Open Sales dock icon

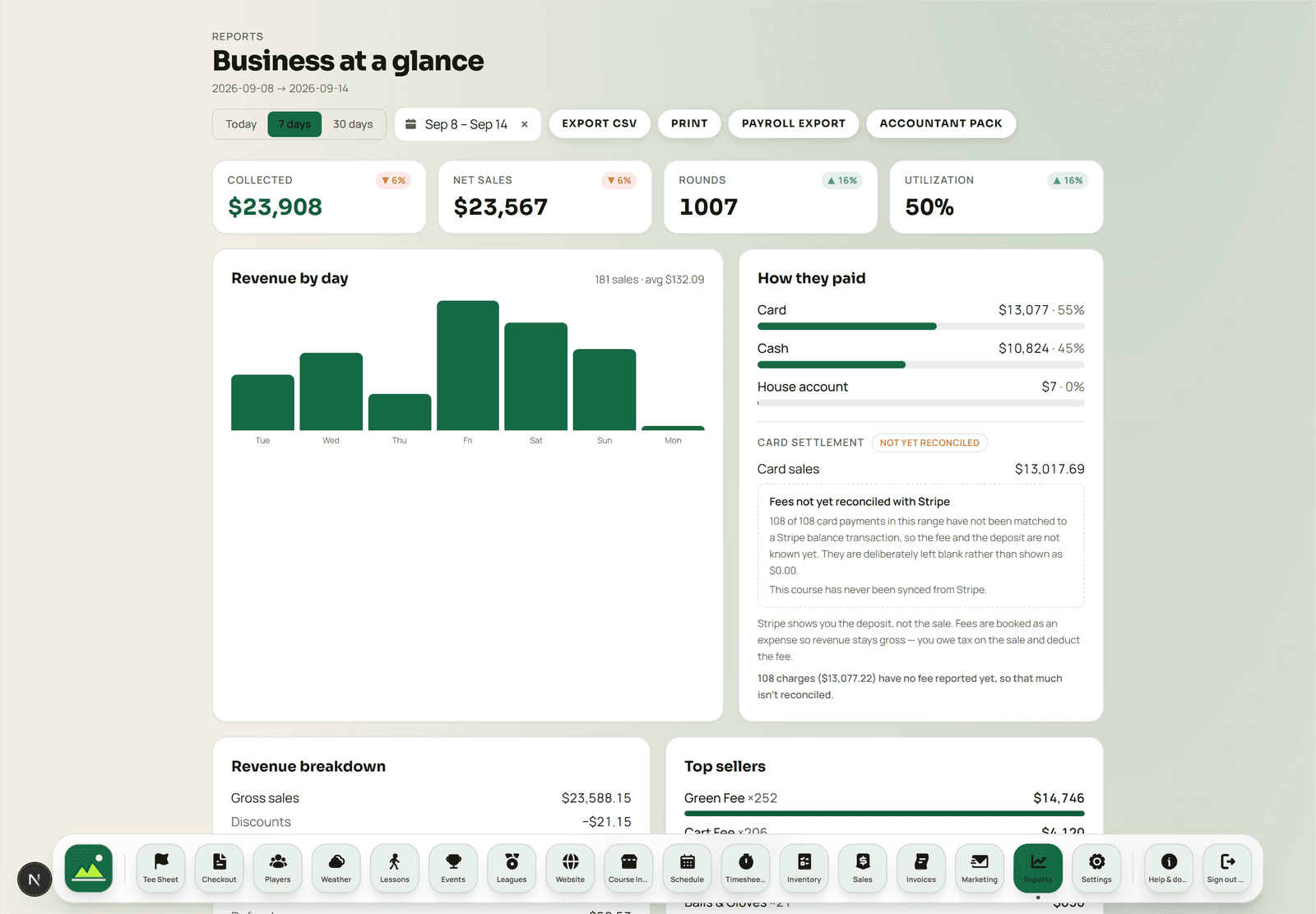click(862, 868)
